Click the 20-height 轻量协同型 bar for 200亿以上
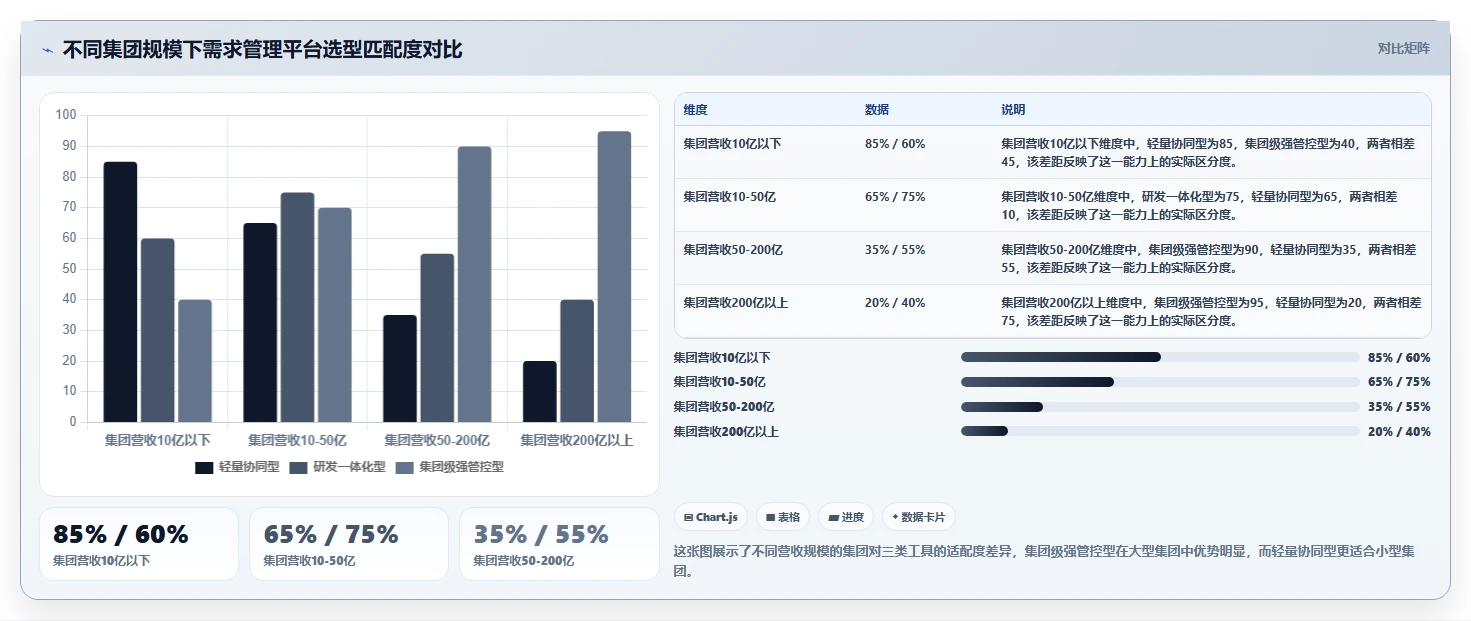 pos(539,391)
